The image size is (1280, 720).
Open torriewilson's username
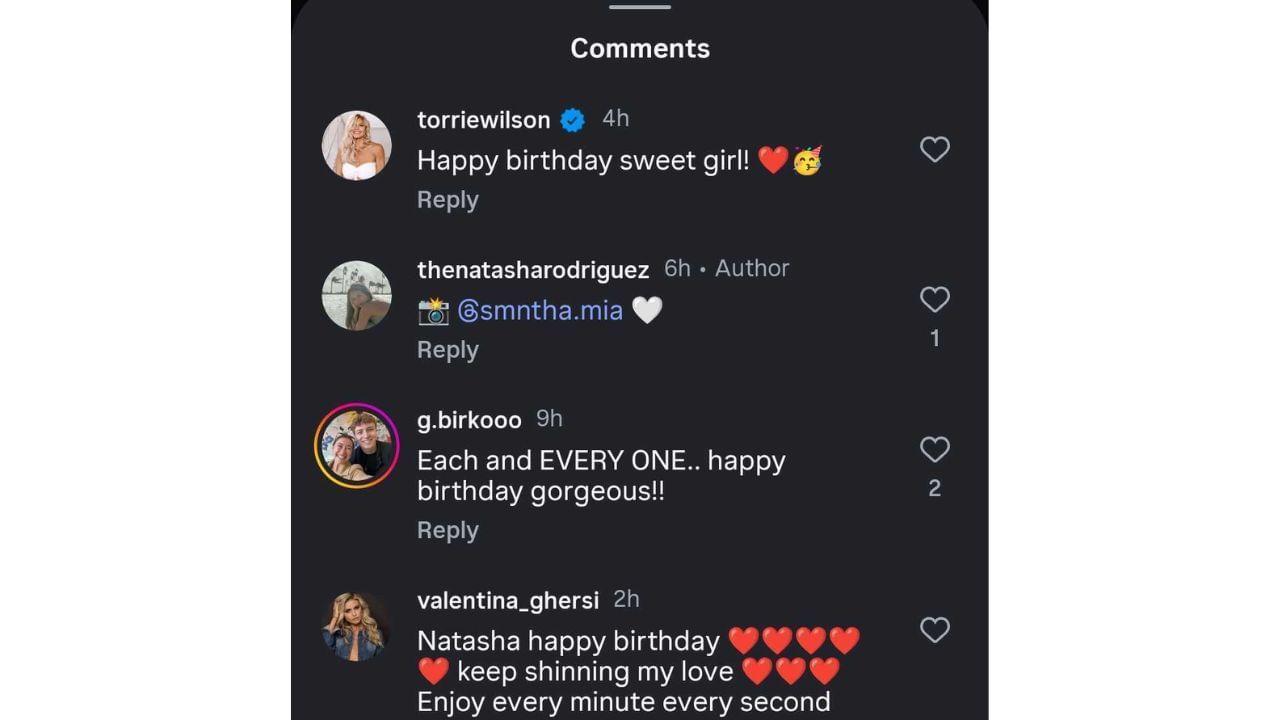pos(482,119)
